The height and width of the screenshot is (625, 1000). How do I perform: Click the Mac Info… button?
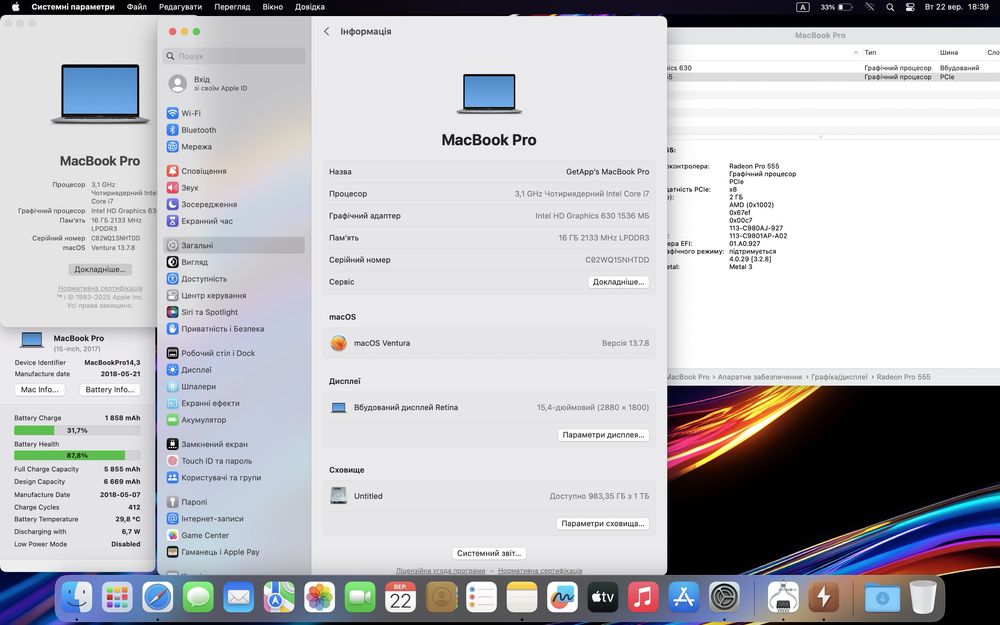point(40,390)
